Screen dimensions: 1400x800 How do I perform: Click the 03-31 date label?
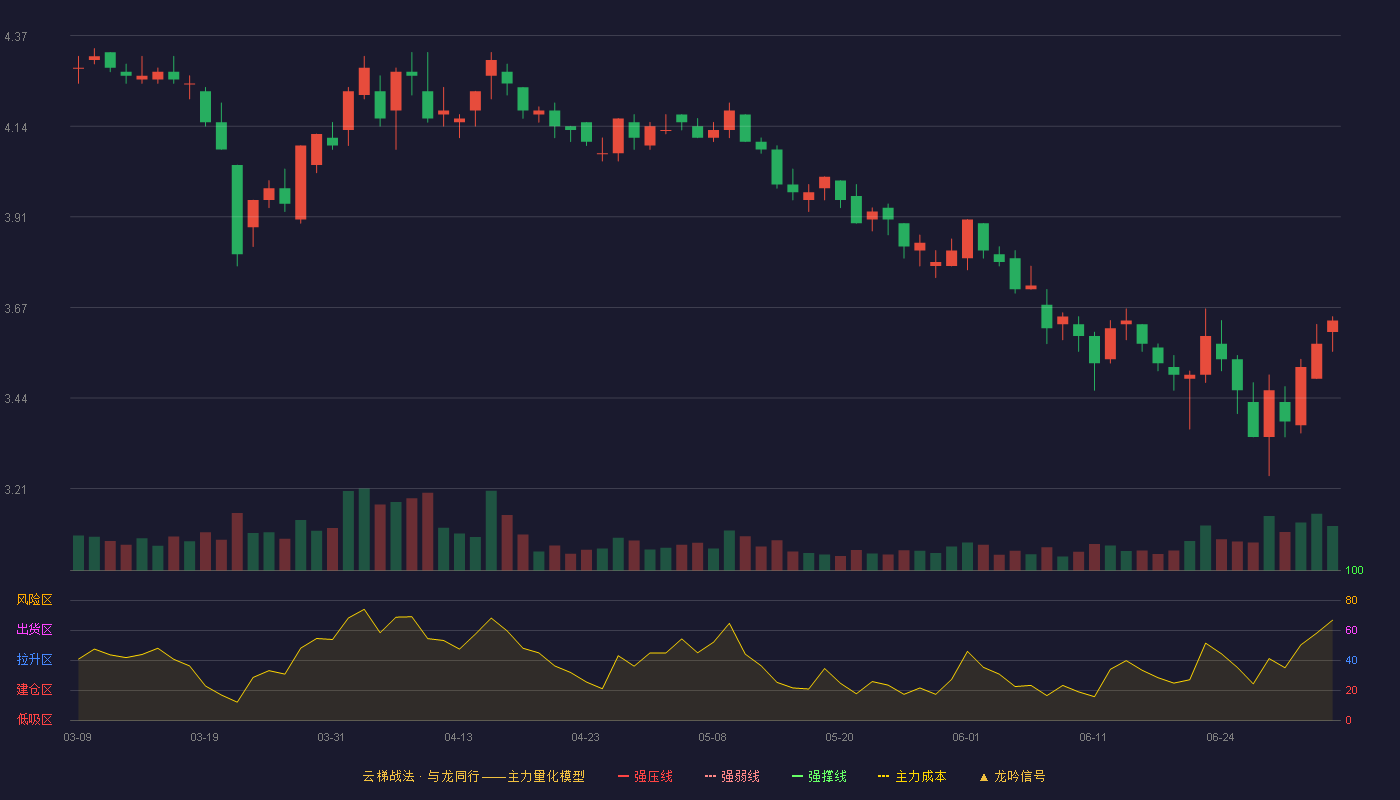point(331,738)
